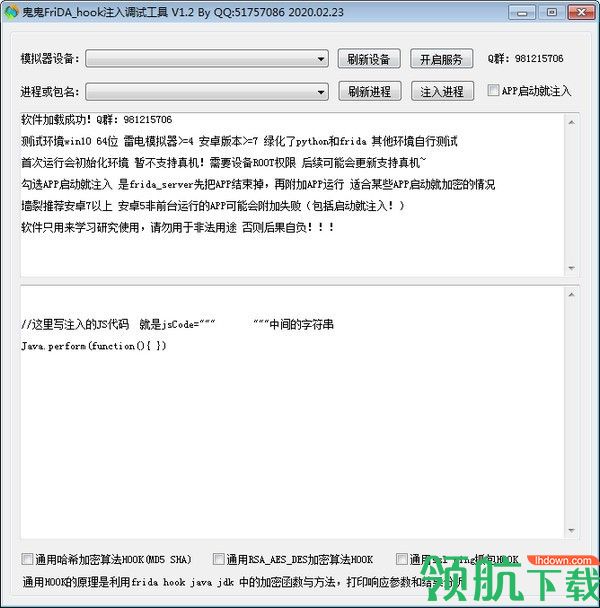Enable the APP启动就注入 checkbox
This screenshot has height=608, width=600.
point(493,90)
